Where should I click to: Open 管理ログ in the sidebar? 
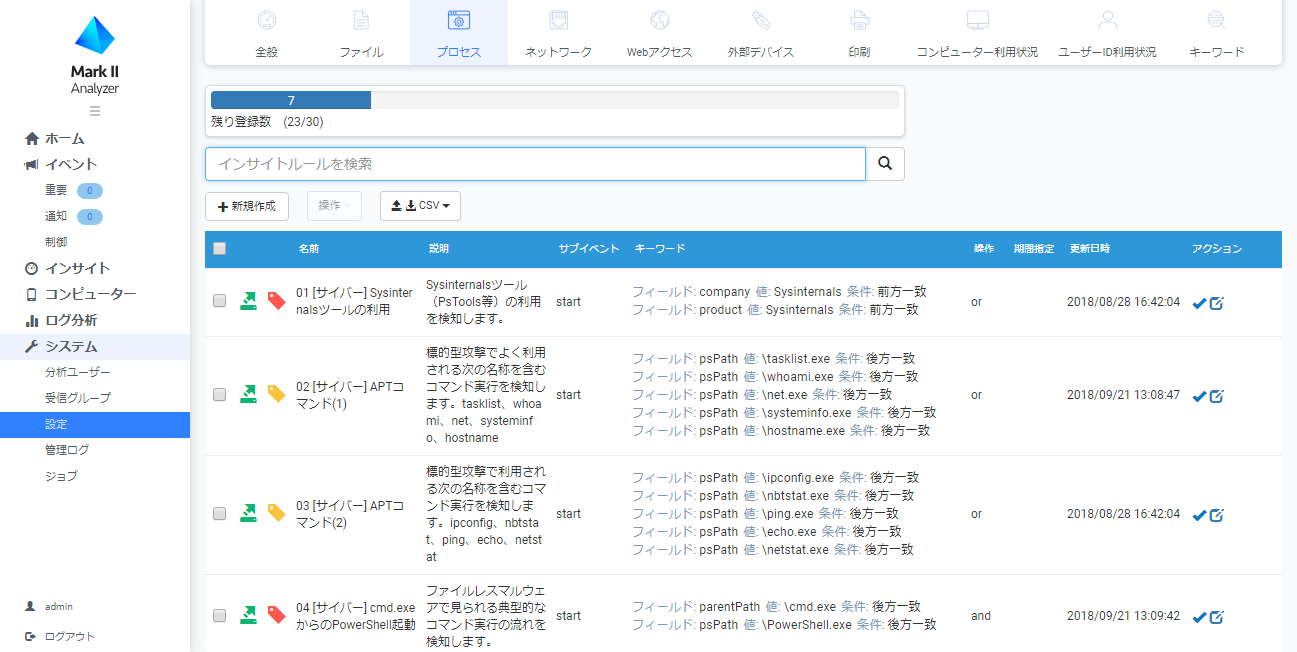pos(67,450)
